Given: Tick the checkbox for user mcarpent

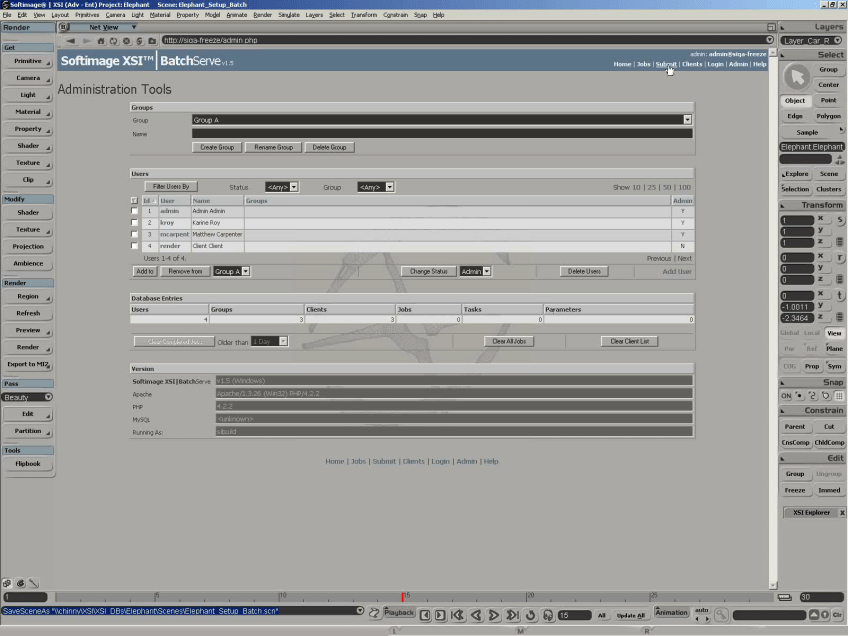Looking at the screenshot, I should point(135,234).
